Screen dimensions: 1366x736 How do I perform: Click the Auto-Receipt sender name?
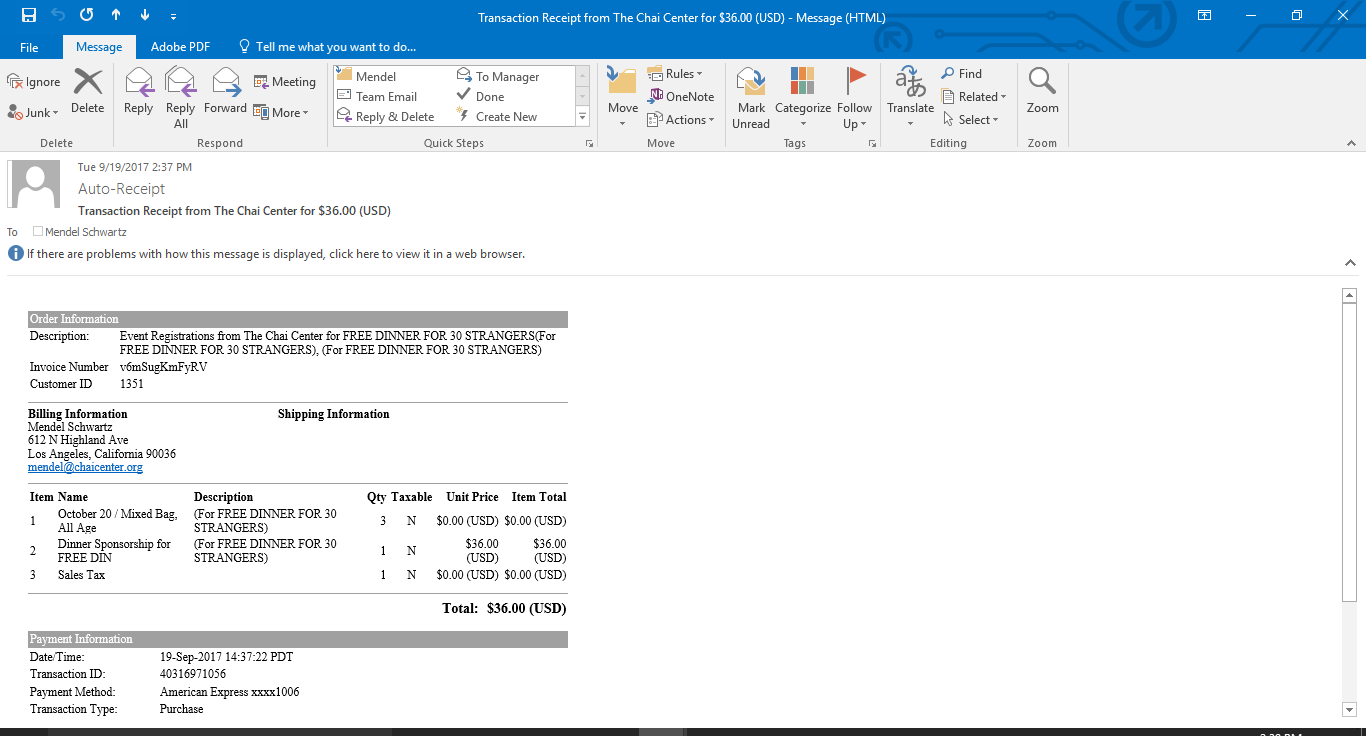(x=122, y=189)
